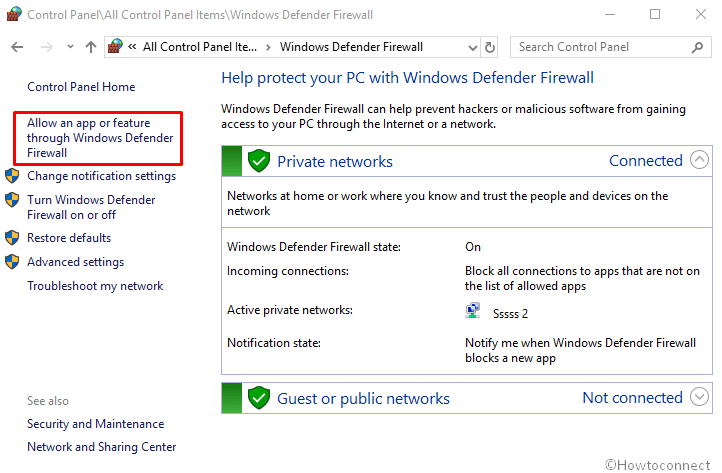The height and width of the screenshot is (473, 722).
Task: Open Troubleshoot my network
Action: [x=95, y=286]
